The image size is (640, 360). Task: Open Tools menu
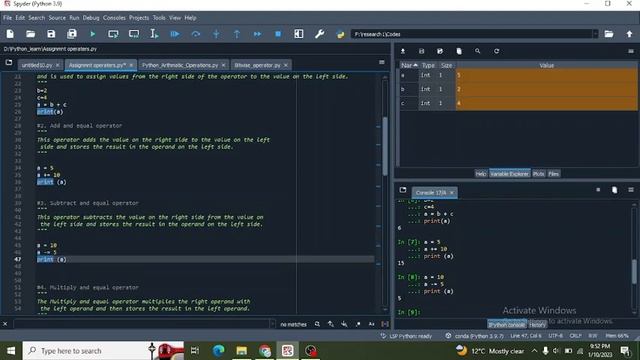pyautogui.click(x=159, y=18)
